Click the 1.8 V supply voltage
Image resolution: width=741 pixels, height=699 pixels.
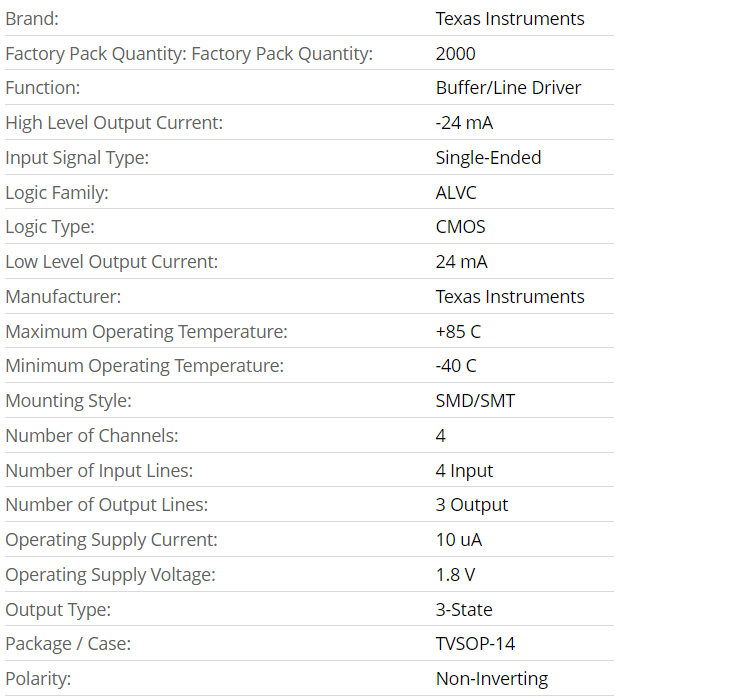tap(455, 575)
